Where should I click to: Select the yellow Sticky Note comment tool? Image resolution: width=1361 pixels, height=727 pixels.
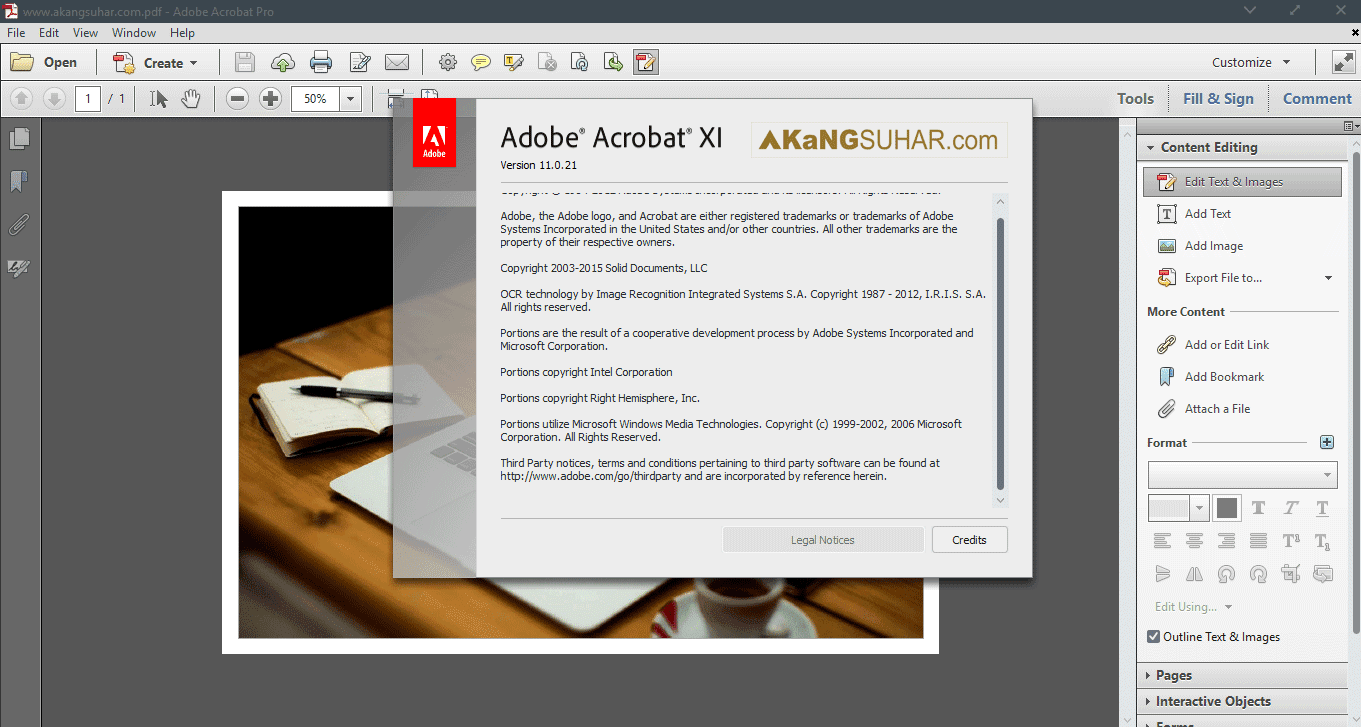[x=481, y=62]
